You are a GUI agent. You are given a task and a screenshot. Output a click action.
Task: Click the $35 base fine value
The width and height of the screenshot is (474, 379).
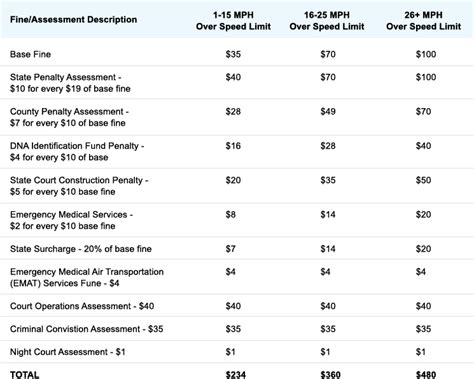coord(233,54)
